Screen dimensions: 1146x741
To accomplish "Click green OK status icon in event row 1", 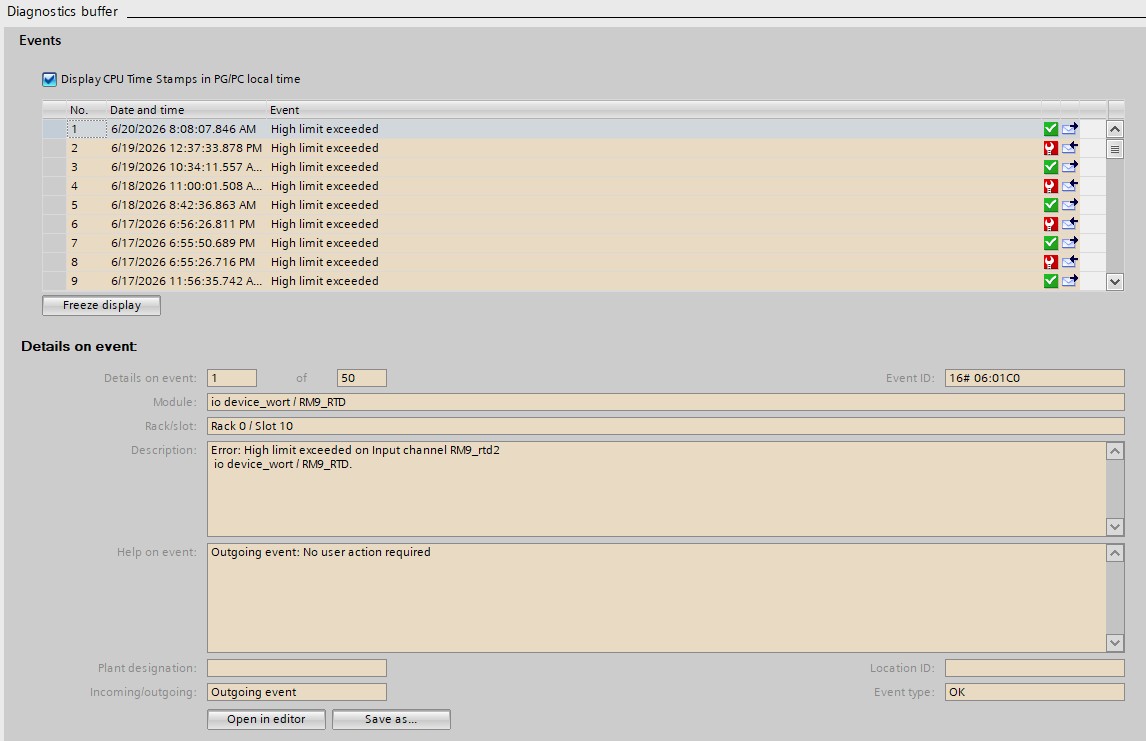I will click(x=1050, y=129).
